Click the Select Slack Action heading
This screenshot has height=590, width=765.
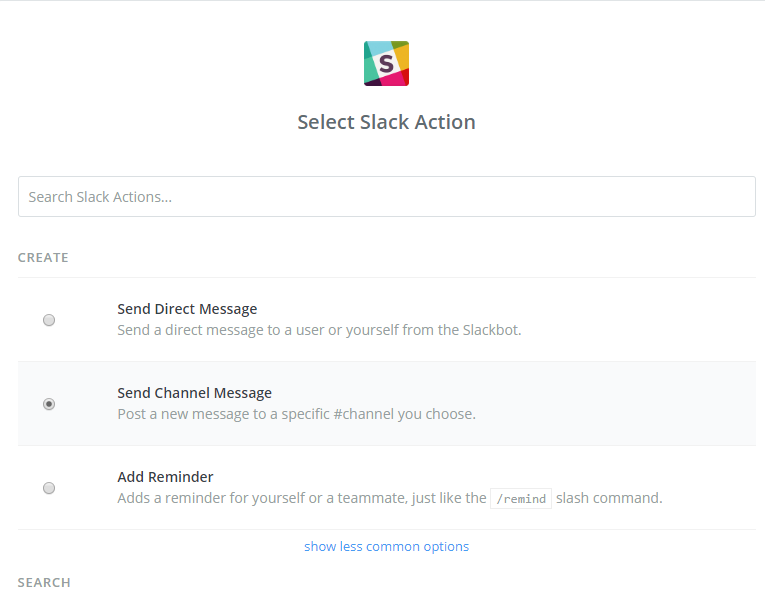386,122
